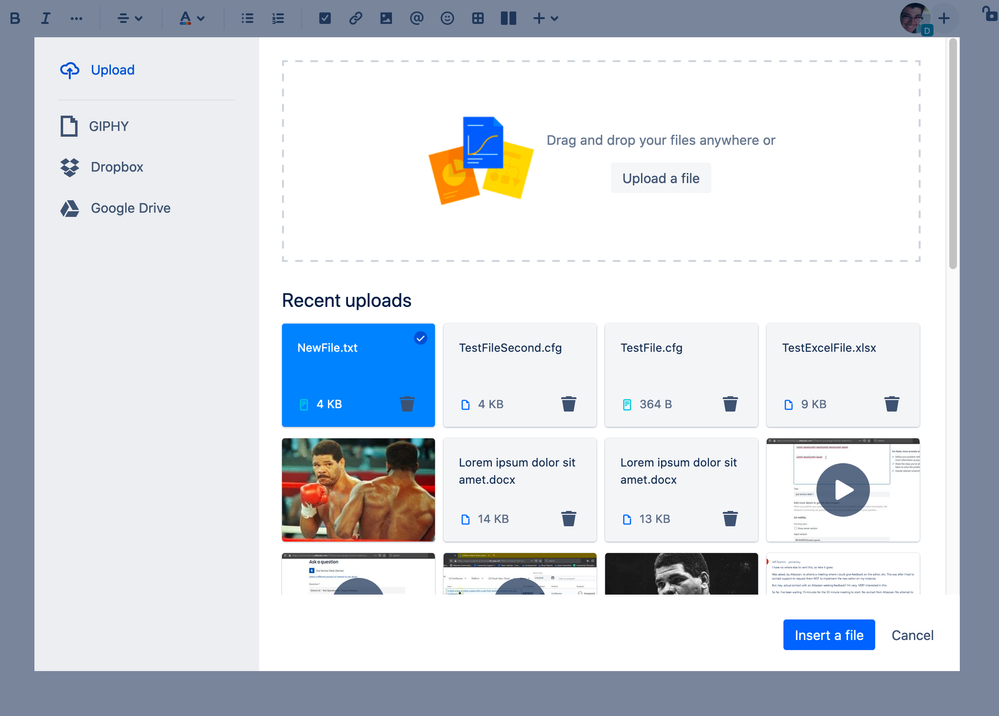Screen dimensions: 999x716
Task: Click the 9 KB file size label
Action: (814, 404)
